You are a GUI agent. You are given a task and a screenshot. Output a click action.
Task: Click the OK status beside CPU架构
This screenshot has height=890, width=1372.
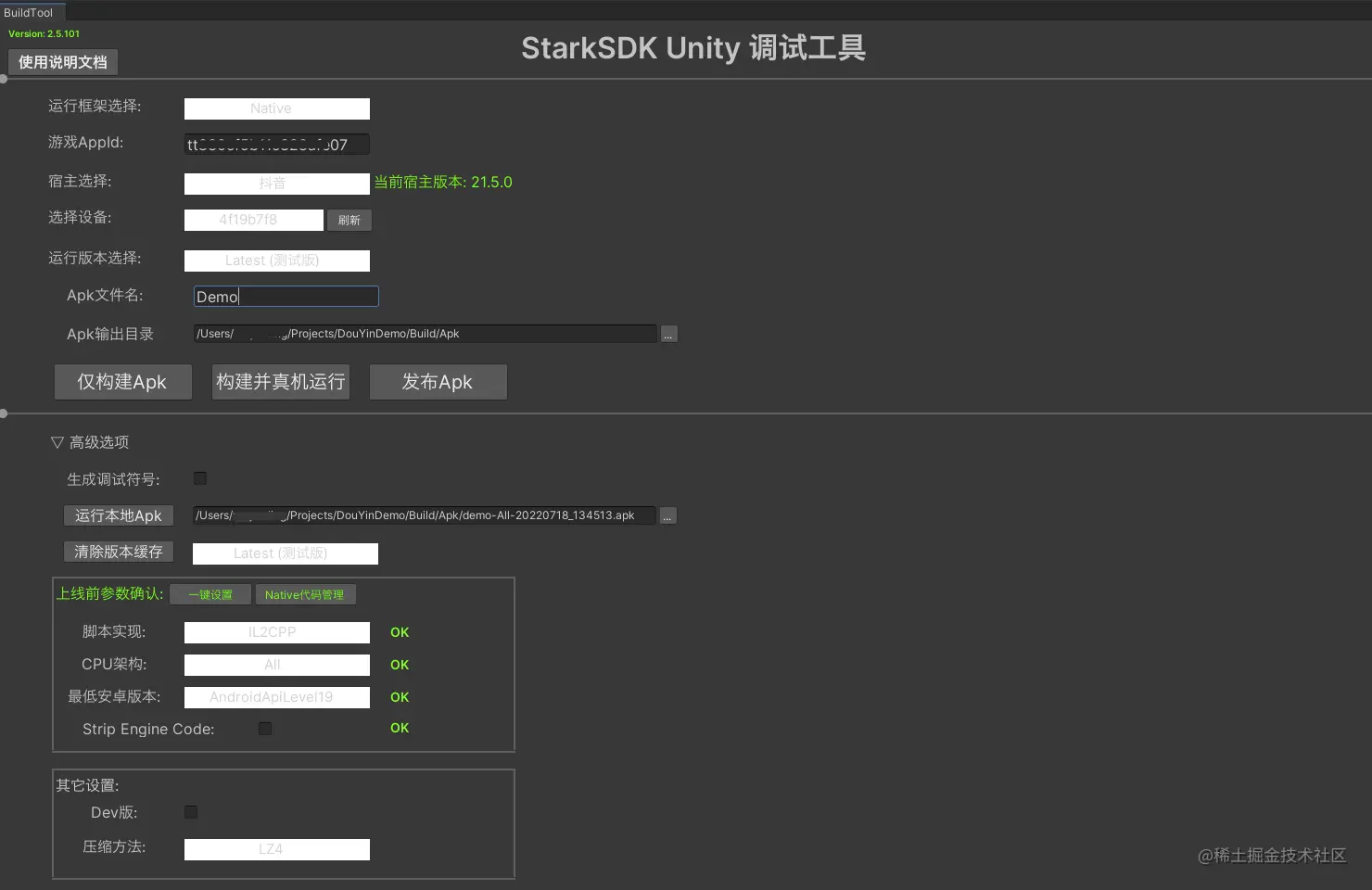click(400, 665)
